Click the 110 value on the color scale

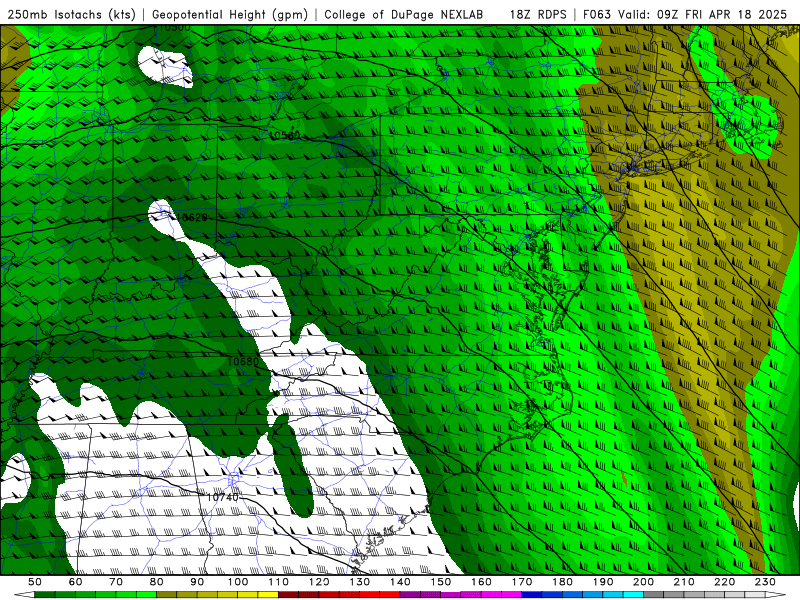click(279, 582)
